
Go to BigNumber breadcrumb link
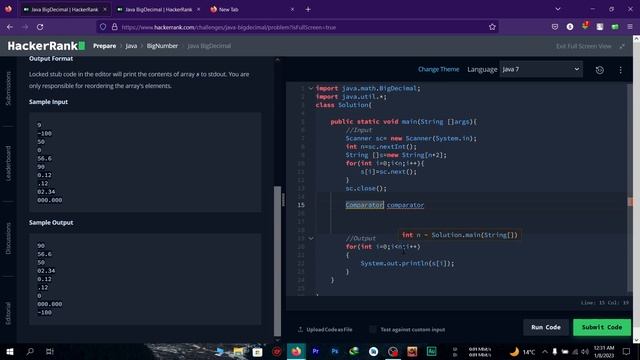162,46
